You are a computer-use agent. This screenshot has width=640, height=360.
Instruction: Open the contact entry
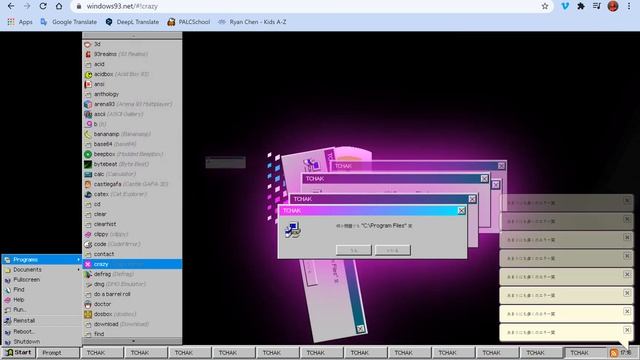pos(132,254)
